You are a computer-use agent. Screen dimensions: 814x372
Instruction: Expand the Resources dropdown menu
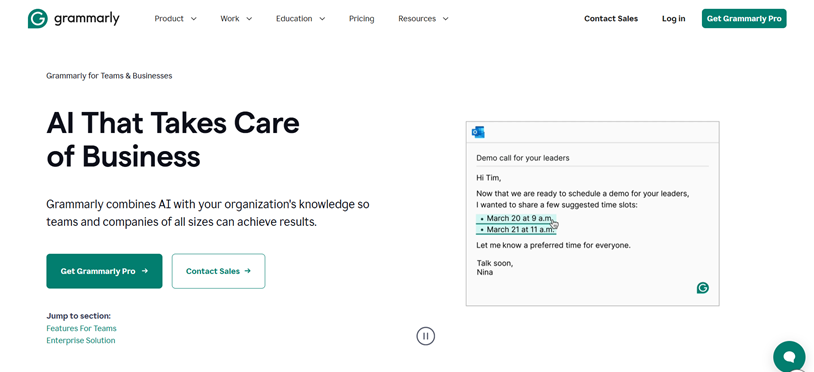click(423, 19)
